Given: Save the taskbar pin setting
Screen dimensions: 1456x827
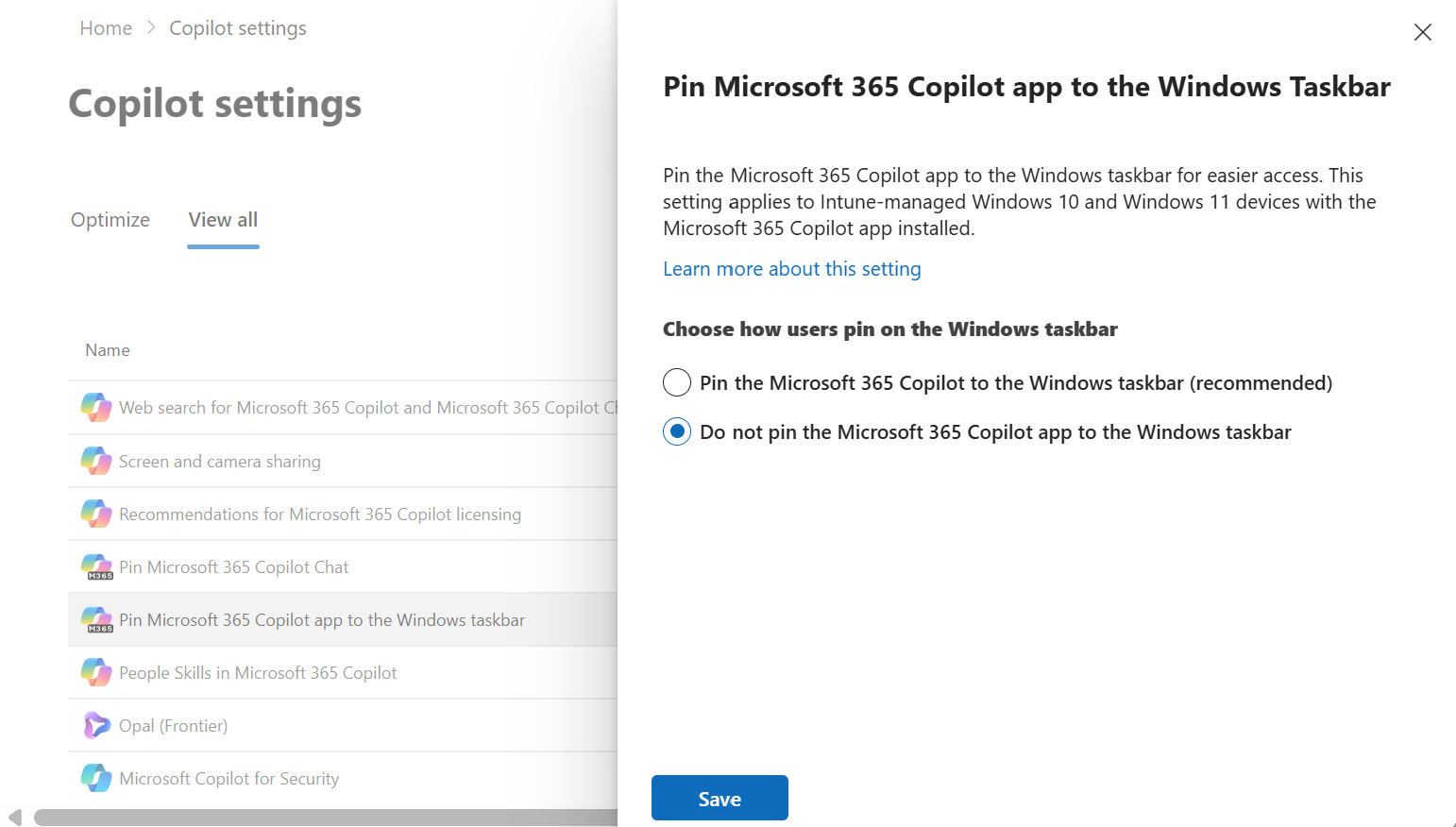Looking at the screenshot, I should pos(720,798).
